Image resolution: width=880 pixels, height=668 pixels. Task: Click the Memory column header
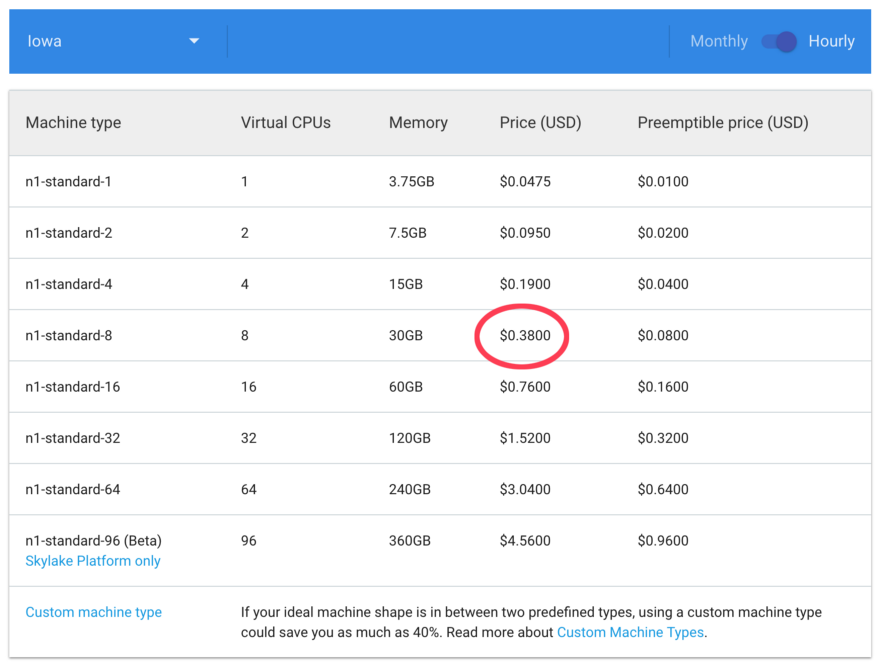[418, 123]
